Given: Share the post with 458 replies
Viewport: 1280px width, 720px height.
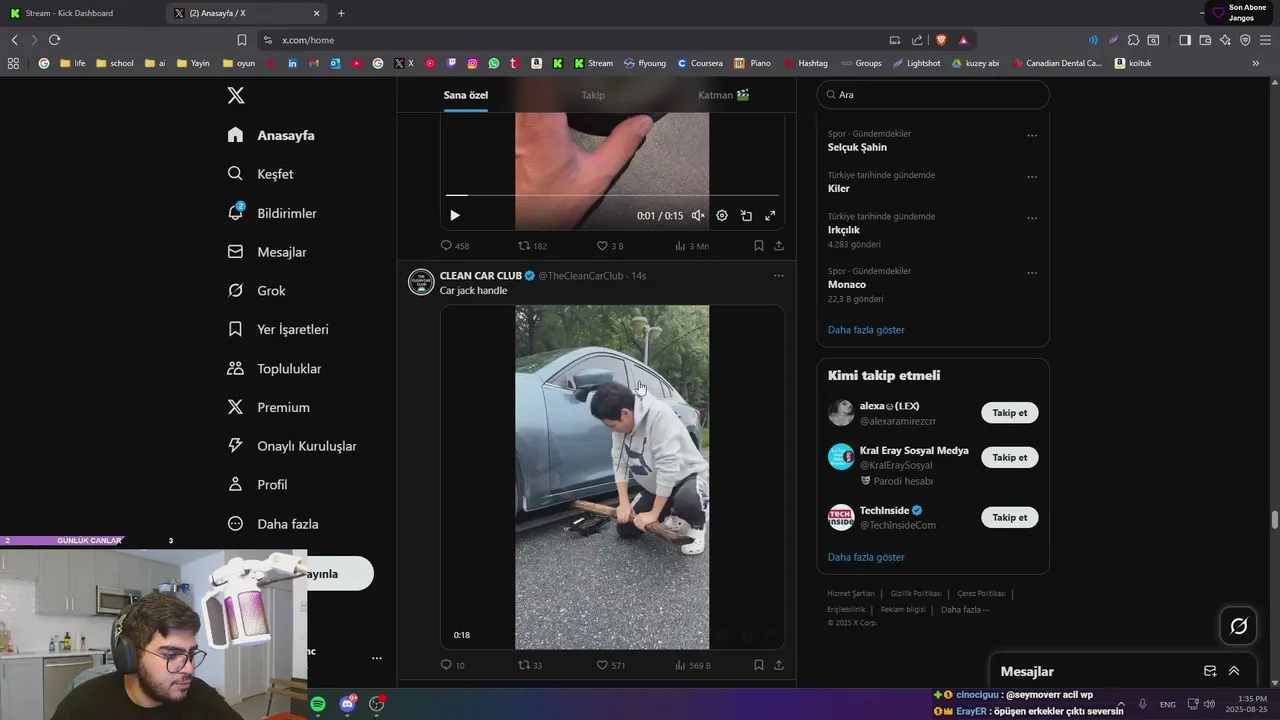Looking at the screenshot, I should [779, 245].
